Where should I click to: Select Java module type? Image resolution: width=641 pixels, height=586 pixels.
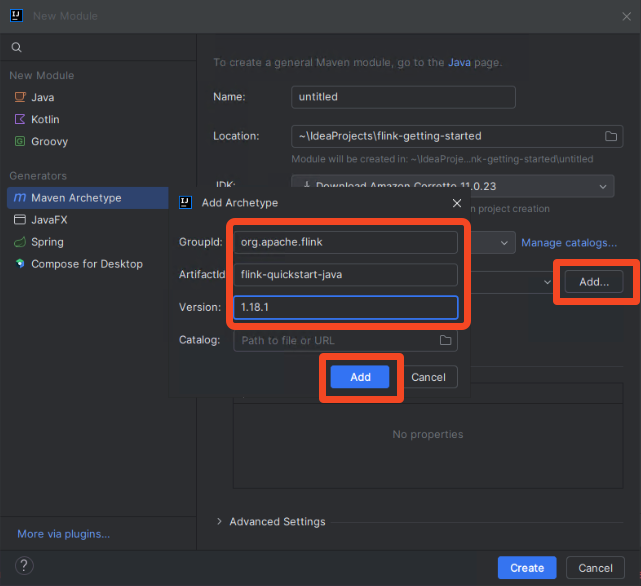point(34,97)
